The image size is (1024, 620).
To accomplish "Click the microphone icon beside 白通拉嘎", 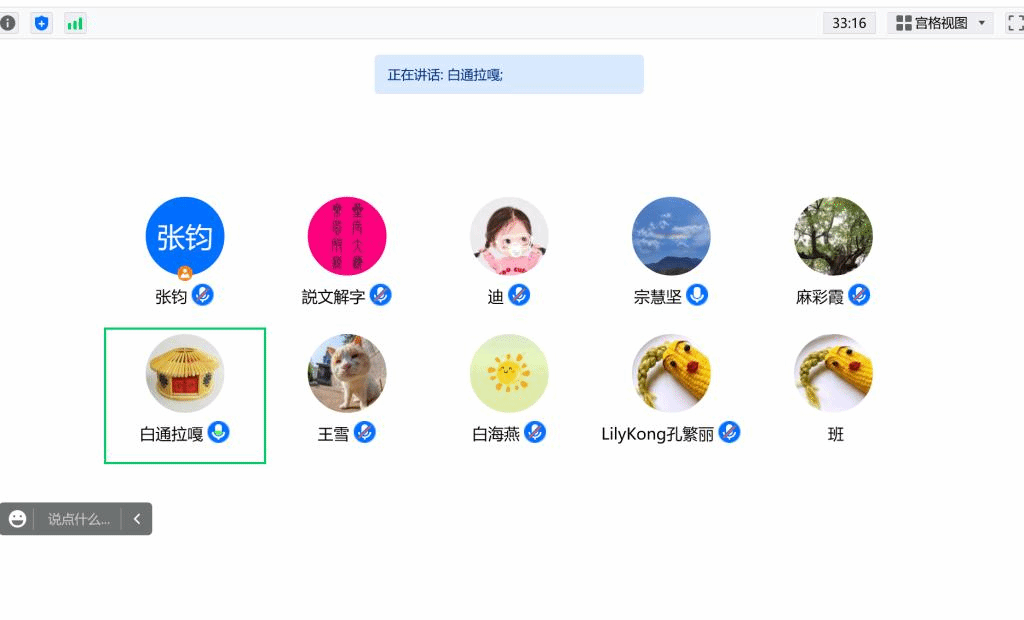I will click(x=219, y=432).
